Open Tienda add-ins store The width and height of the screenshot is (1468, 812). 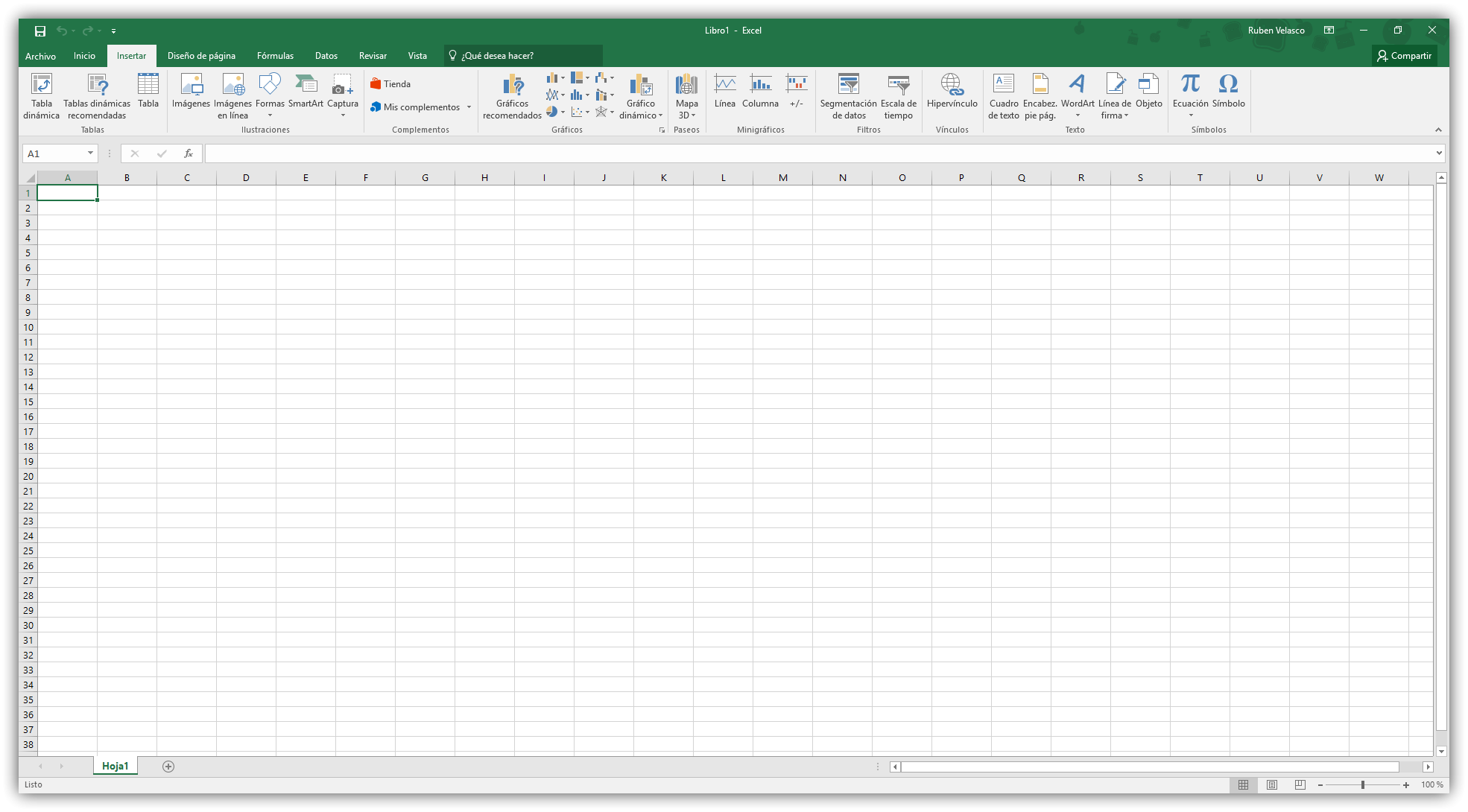point(390,84)
